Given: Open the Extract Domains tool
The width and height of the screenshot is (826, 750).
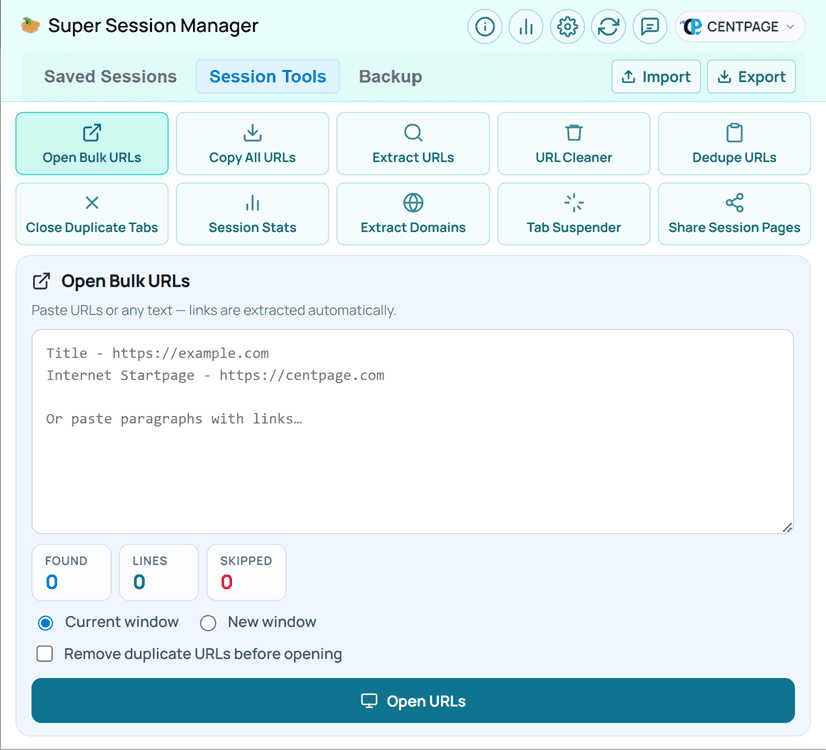Looking at the screenshot, I should 413,214.
